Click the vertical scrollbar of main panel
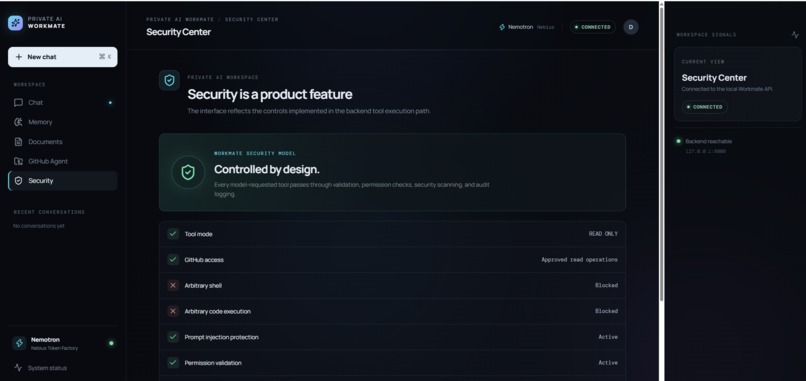806x381 pixels. [661, 154]
